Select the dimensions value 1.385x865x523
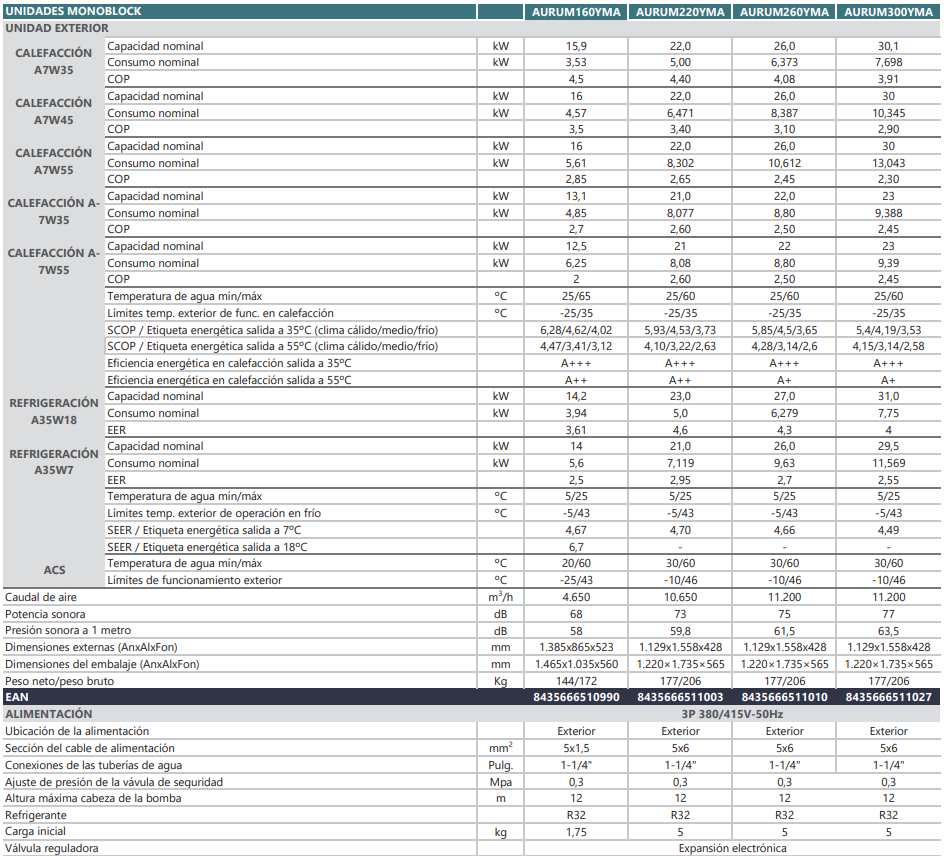The height and width of the screenshot is (856, 947). [576, 648]
